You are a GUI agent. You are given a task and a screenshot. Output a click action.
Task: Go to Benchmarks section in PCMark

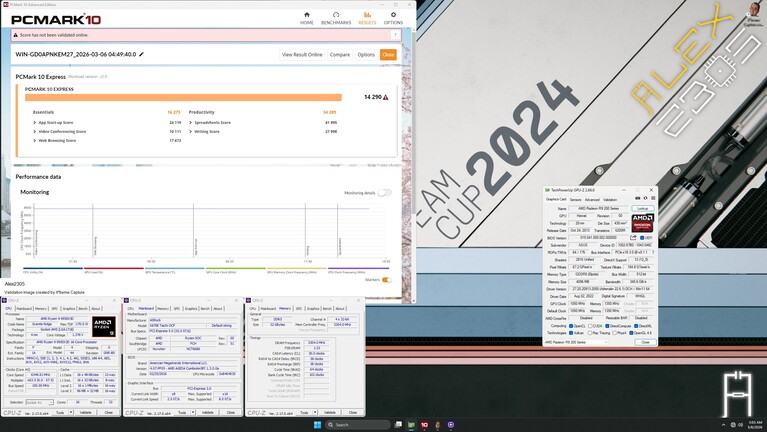336,18
